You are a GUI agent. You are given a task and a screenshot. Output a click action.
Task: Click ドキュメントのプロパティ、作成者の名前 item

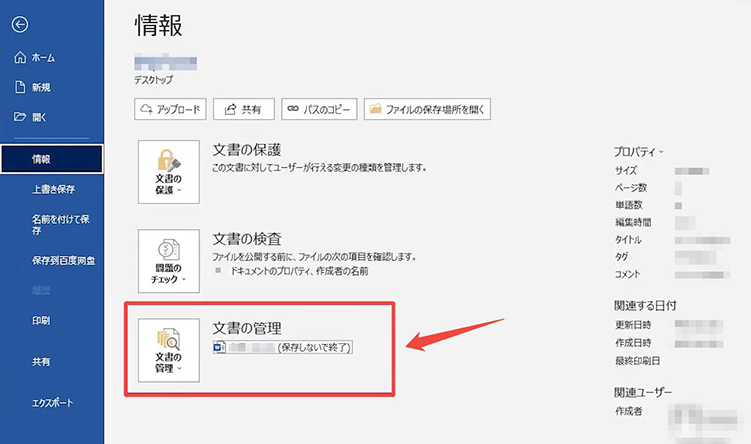point(299,271)
